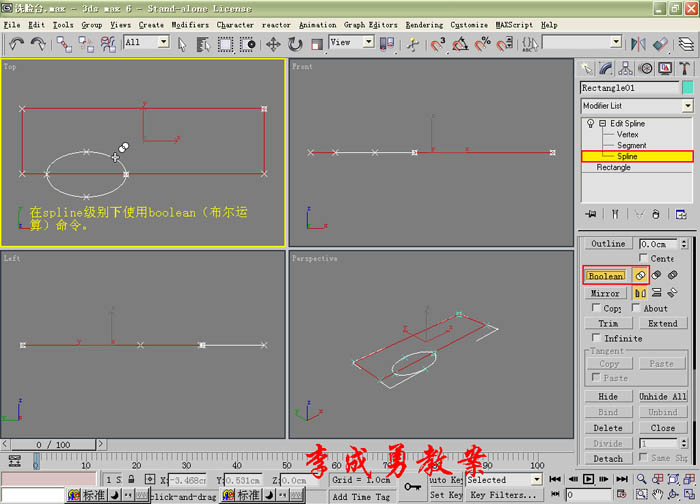Click the Play Animation button
The width and height of the screenshot is (700, 504).
[588, 479]
